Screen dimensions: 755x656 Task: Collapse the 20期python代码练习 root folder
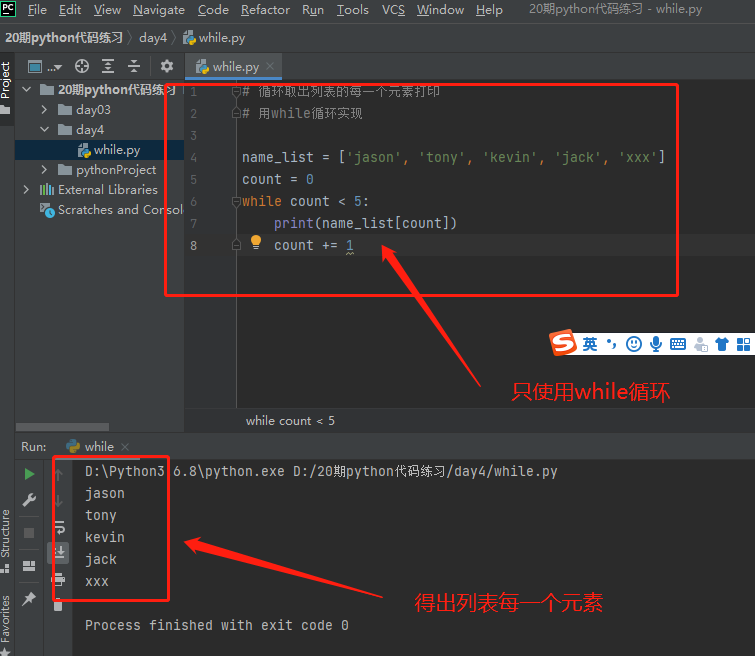click(x=26, y=90)
